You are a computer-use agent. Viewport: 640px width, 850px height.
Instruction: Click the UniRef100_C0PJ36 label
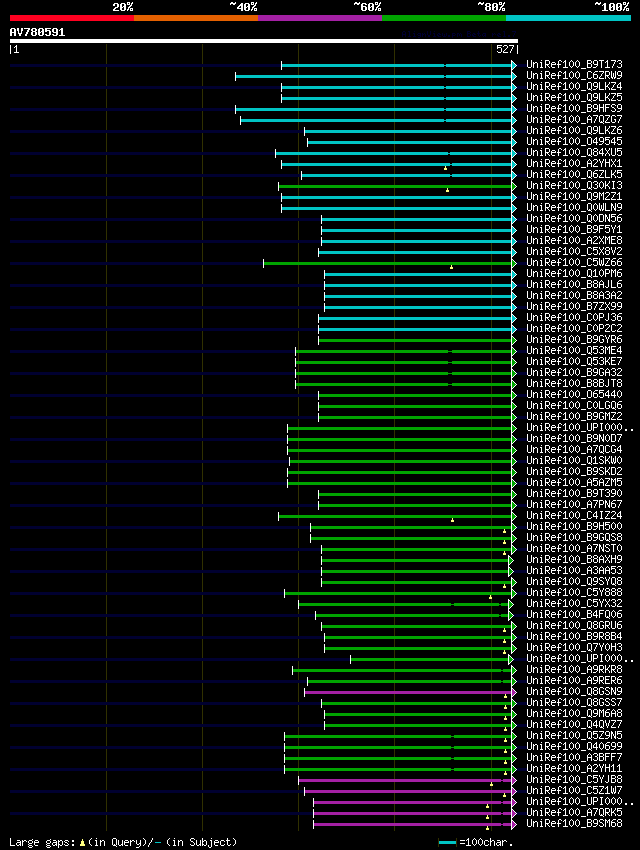coord(574,318)
